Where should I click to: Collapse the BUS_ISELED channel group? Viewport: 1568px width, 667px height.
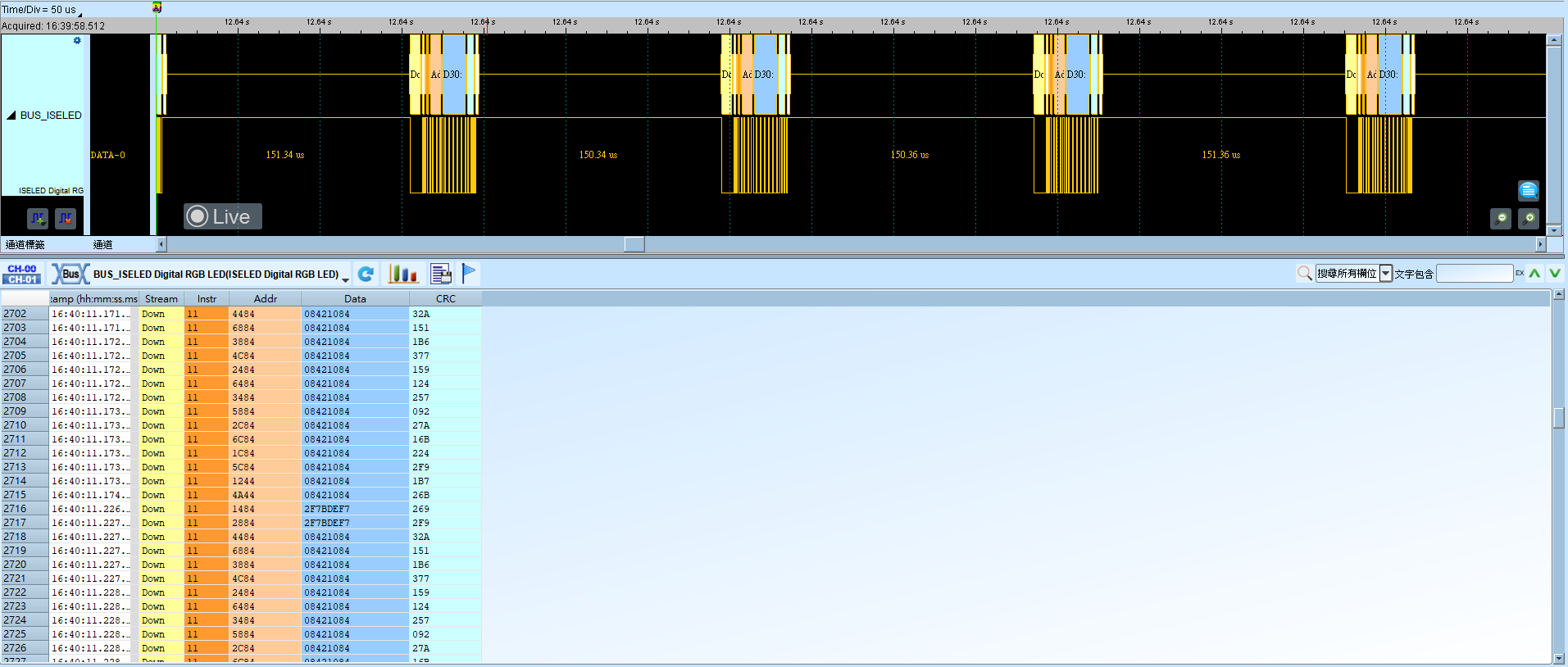point(11,116)
